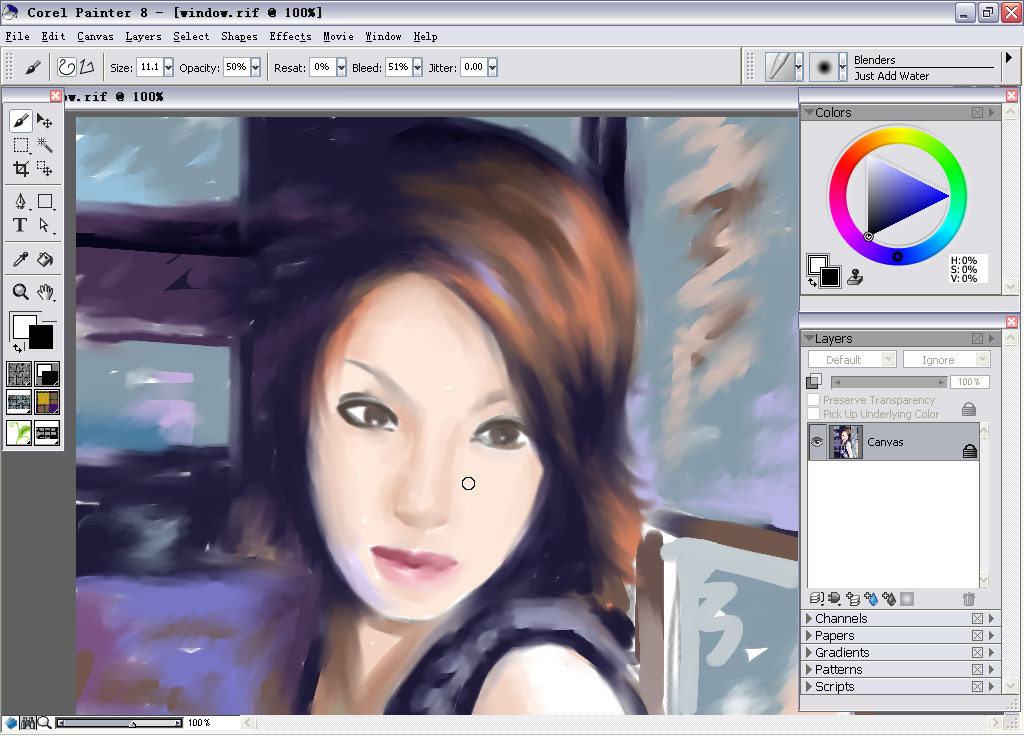This screenshot has height=736, width=1024.
Task: Close the Gradients palette with X box
Action: 977,652
